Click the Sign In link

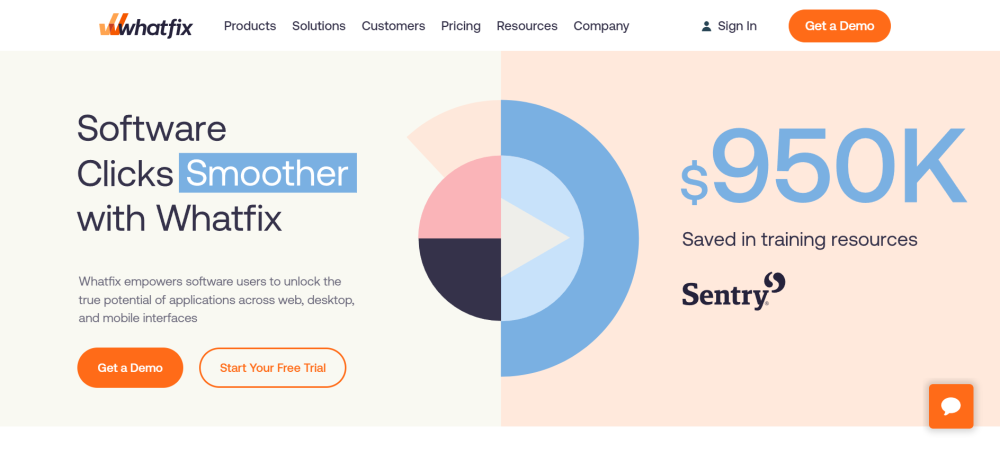pyautogui.click(x=737, y=26)
